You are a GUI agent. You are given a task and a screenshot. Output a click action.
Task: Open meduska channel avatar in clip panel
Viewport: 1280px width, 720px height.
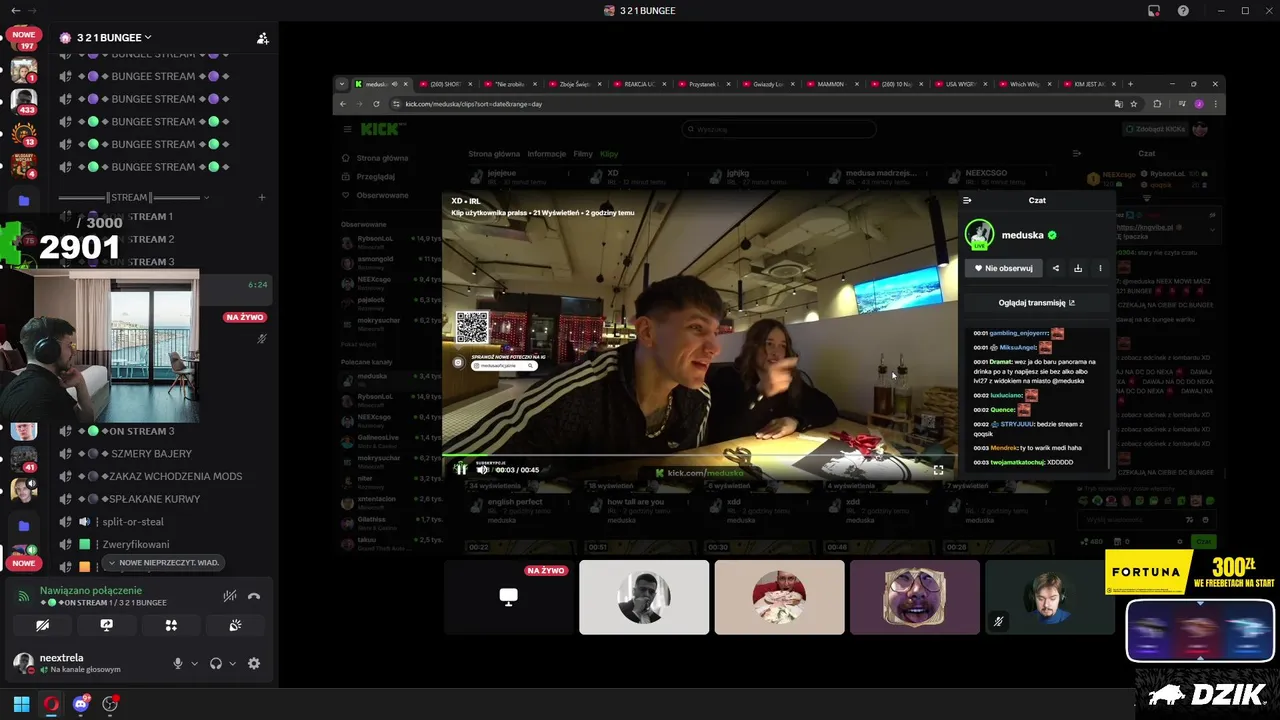click(979, 235)
